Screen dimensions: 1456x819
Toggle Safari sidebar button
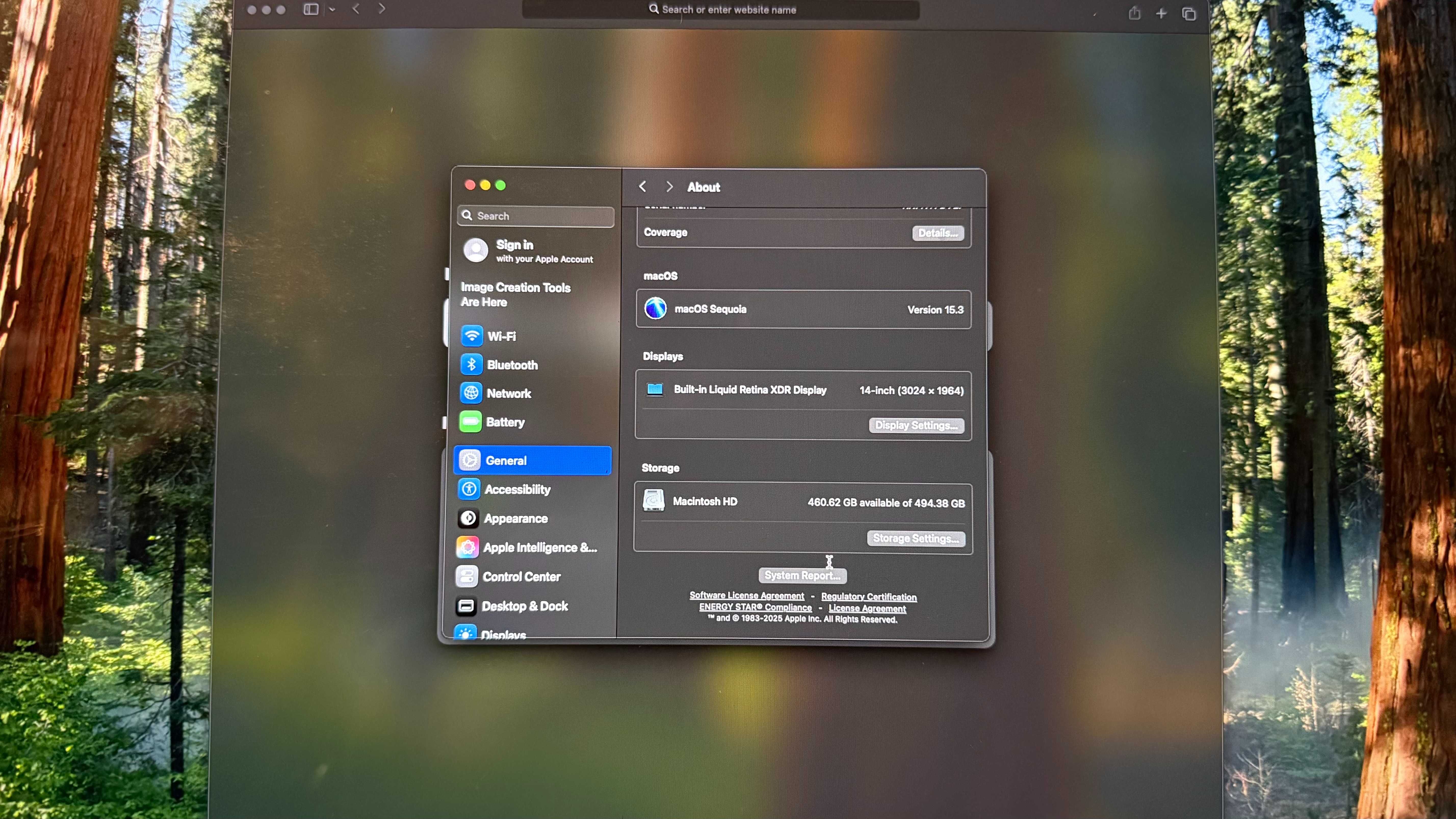pos(311,9)
